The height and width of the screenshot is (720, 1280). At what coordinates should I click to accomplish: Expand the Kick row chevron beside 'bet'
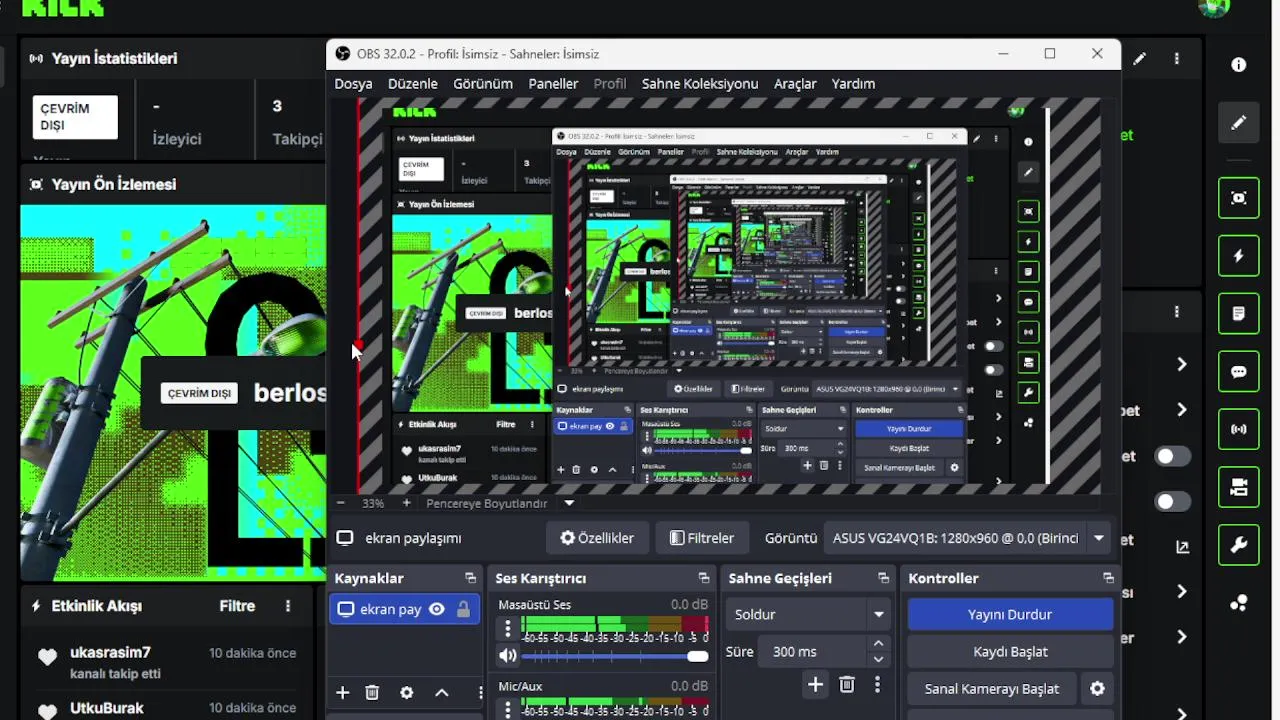pos(1182,410)
